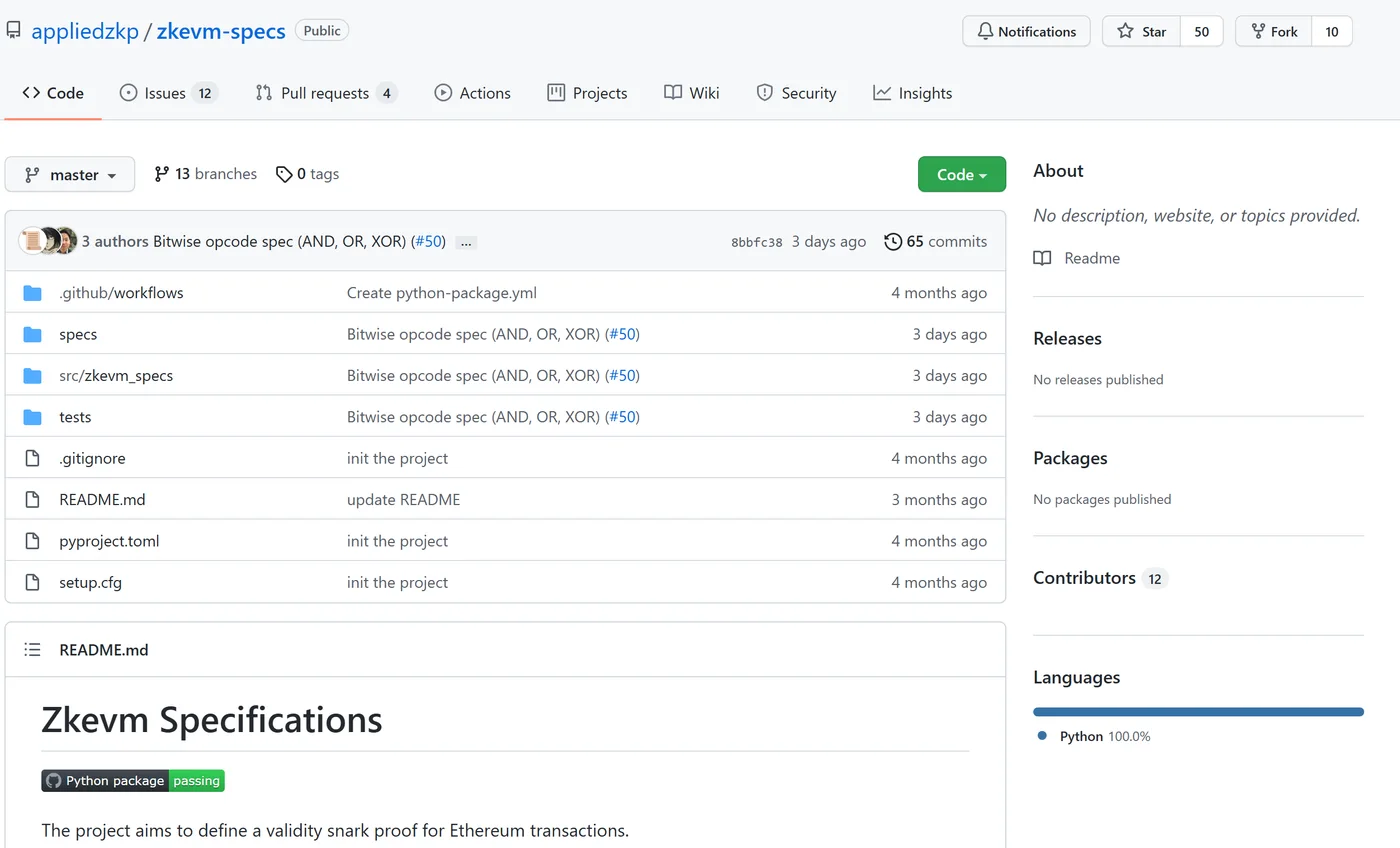Open PR #50 link in specs row
This screenshot has width=1400, height=848.
[x=622, y=334]
